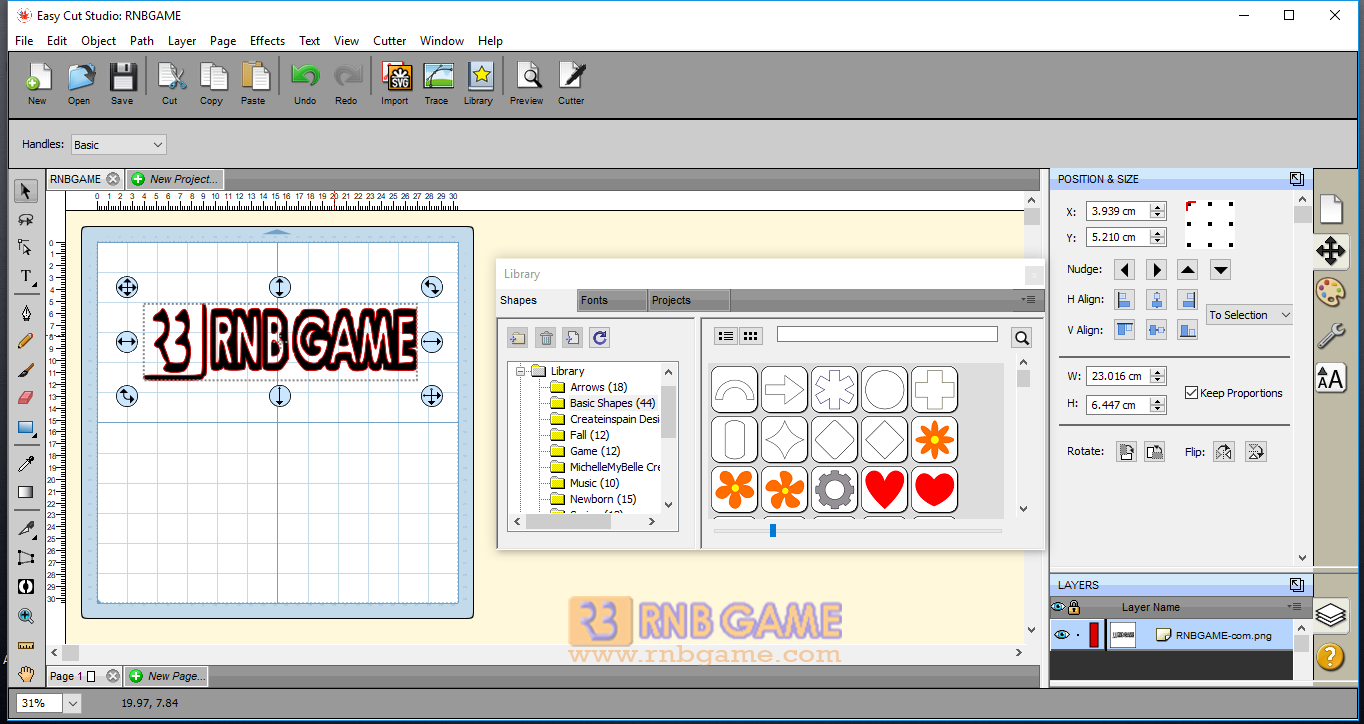Image resolution: width=1364 pixels, height=724 pixels.
Task: Toggle lock-all icon in Layers header
Action: (x=1074, y=607)
